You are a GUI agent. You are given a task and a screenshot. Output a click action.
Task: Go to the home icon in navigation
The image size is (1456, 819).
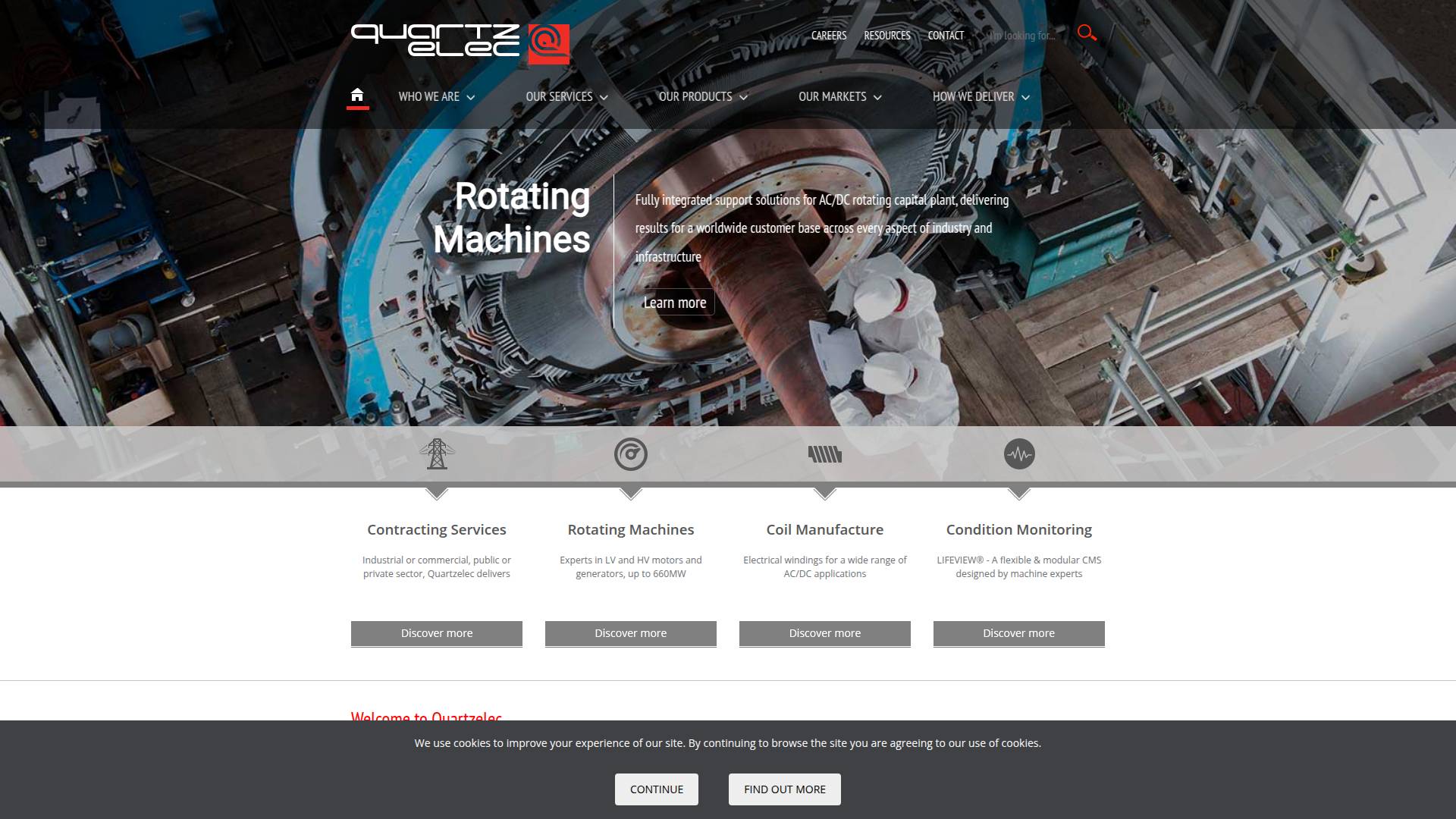357,96
